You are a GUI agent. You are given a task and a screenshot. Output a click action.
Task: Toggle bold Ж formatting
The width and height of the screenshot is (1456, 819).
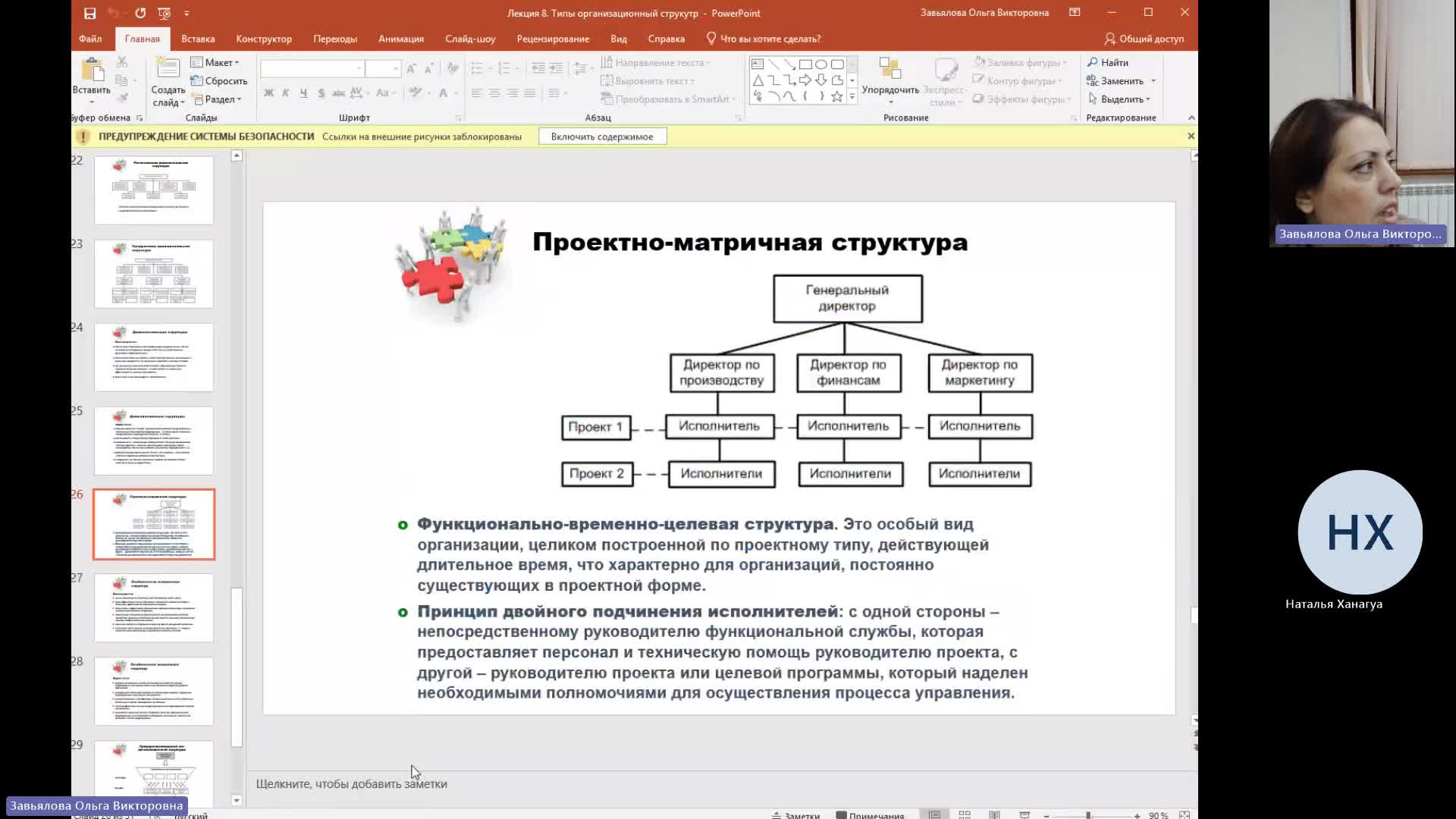[268, 93]
